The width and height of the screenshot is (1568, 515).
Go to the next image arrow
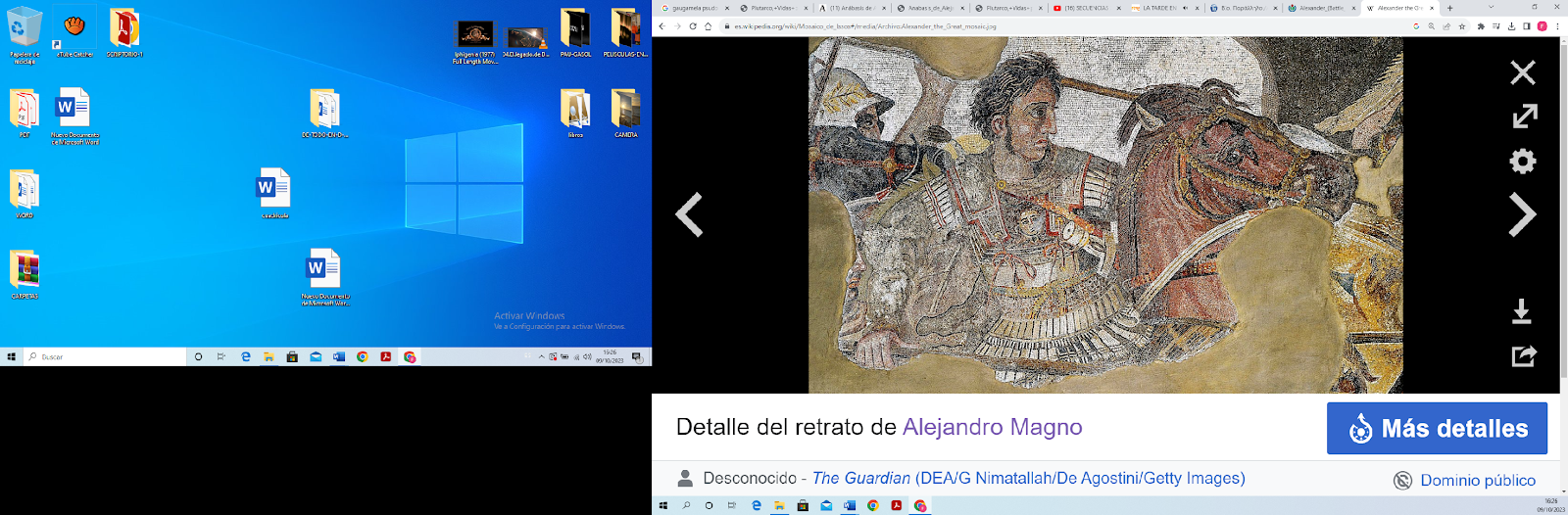(1522, 215)
